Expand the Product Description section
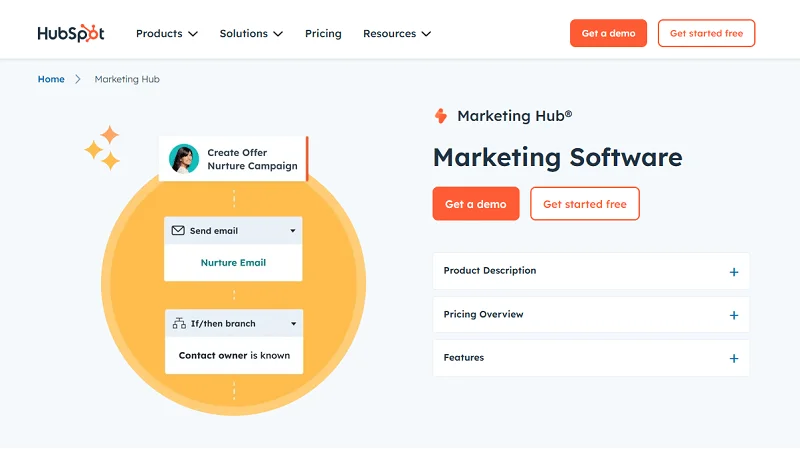The image size is (800, 449). 591,271
